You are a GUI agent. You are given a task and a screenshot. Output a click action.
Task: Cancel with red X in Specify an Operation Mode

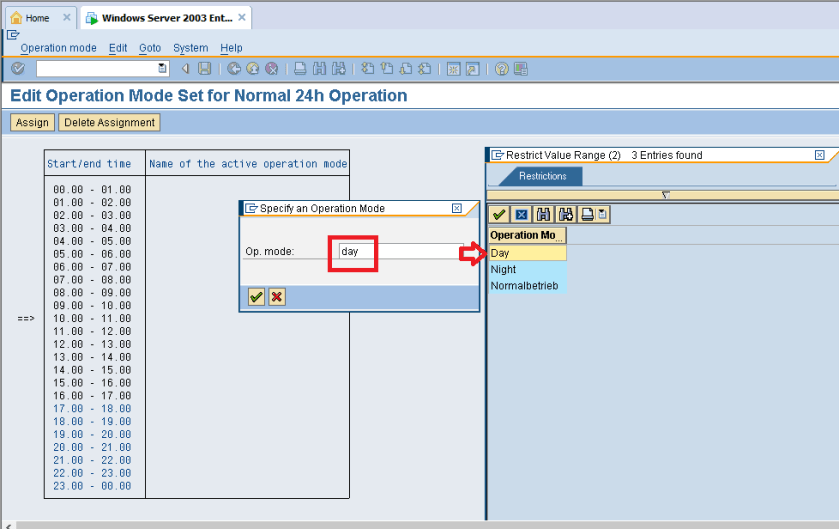[277, 296]
